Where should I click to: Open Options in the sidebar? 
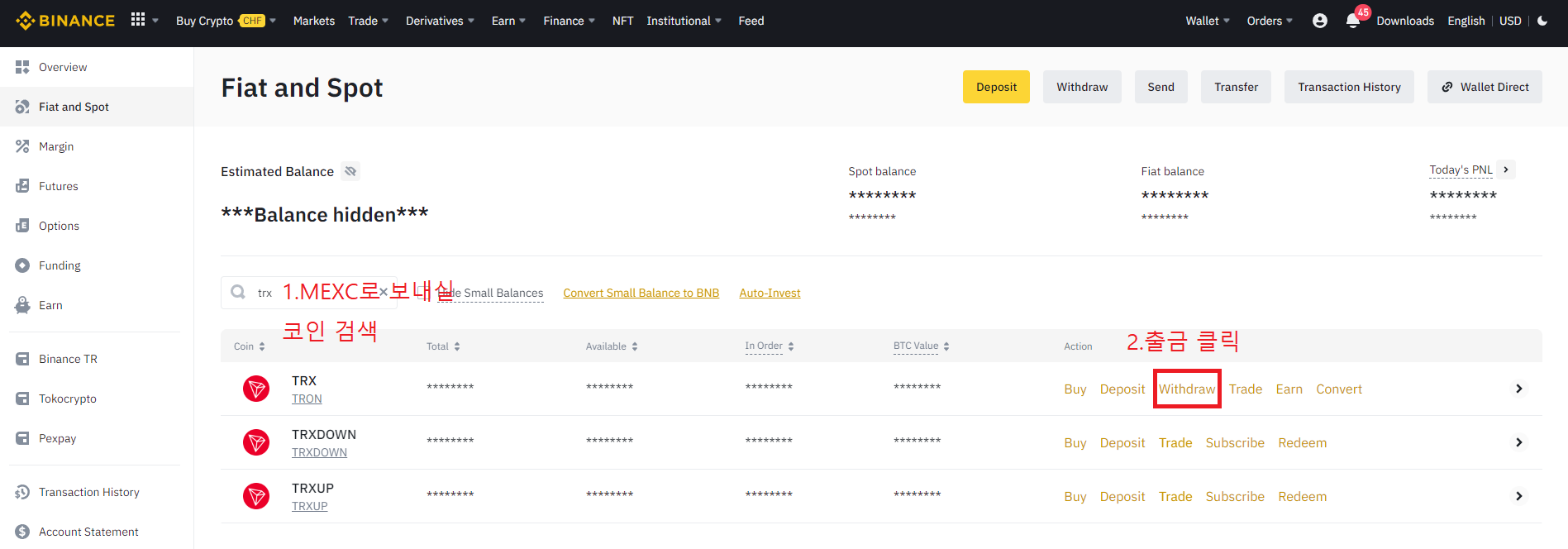click(97, 226)
